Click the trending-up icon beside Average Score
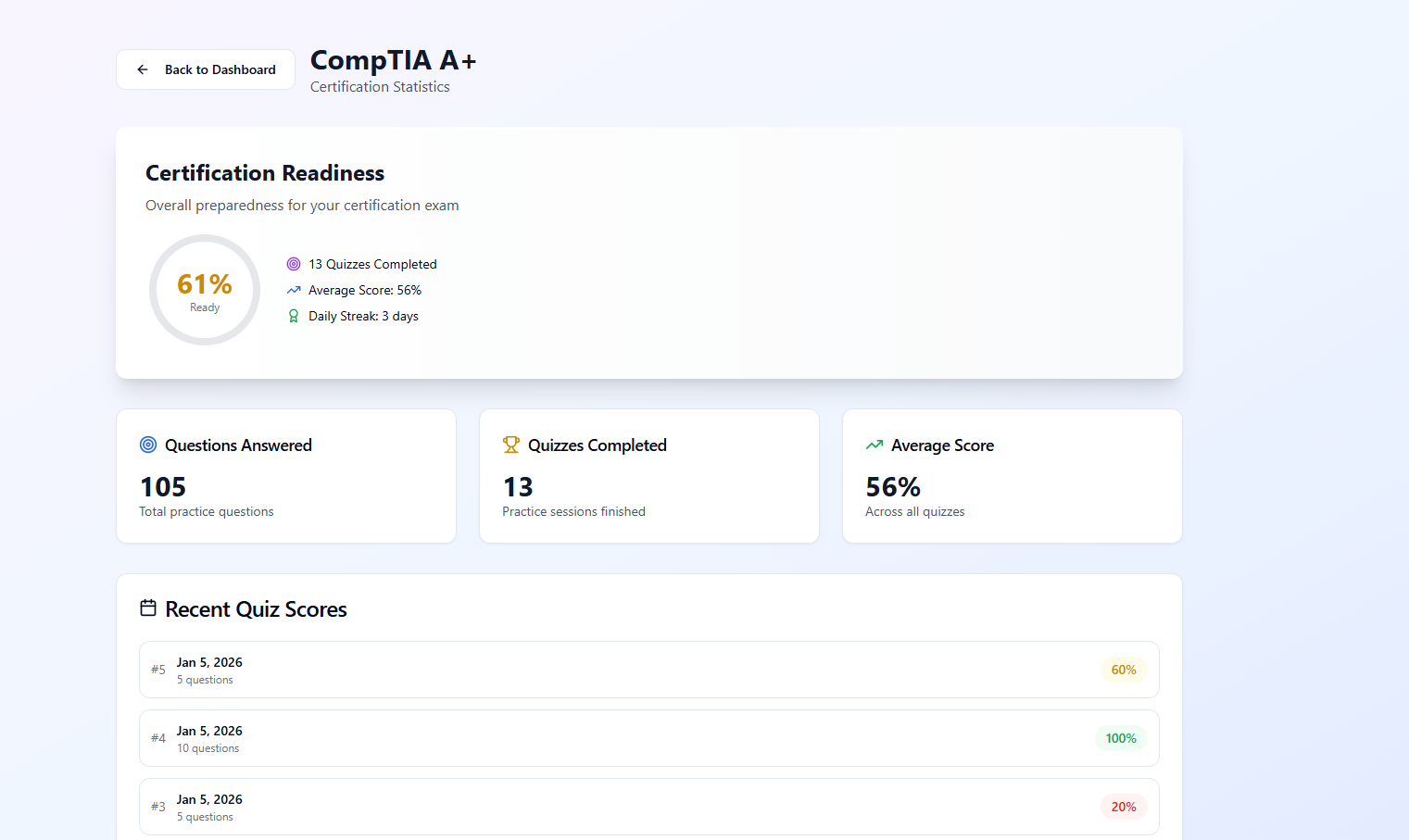 point(874,445)
